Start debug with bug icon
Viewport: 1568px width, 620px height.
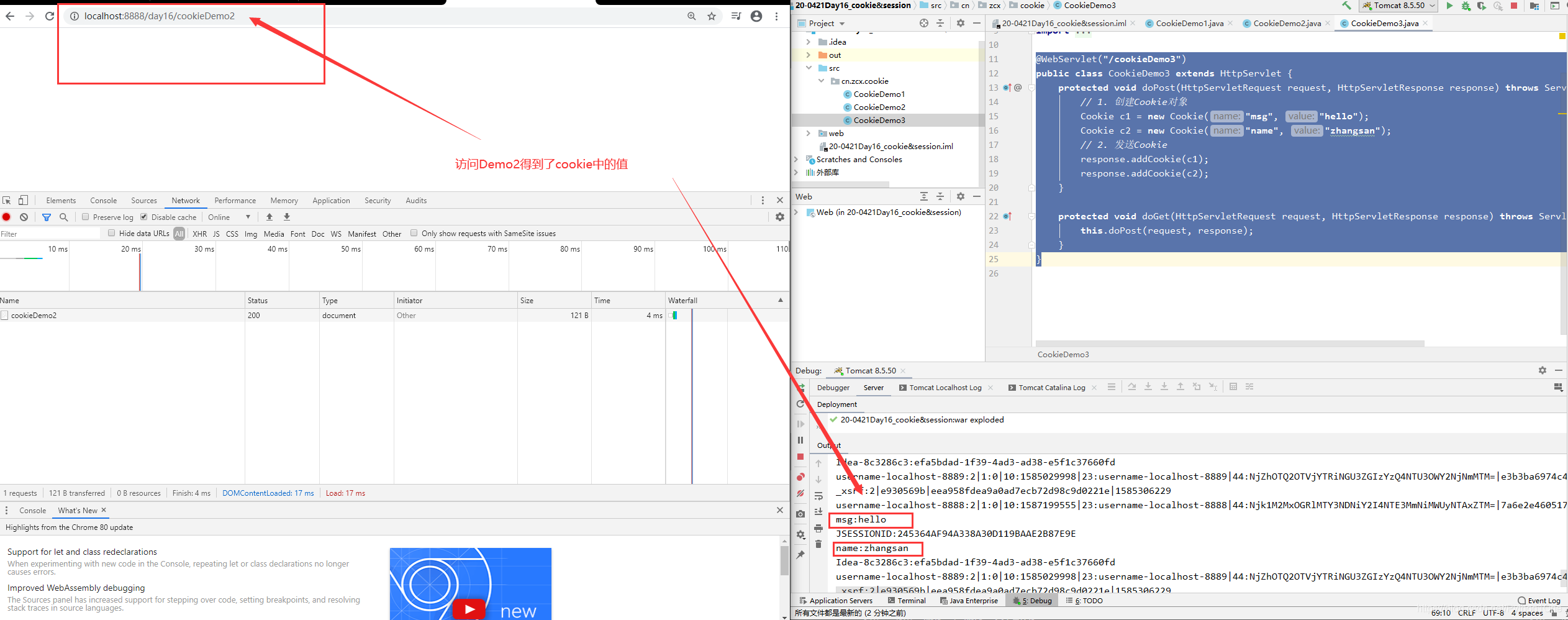(1466, 6)
